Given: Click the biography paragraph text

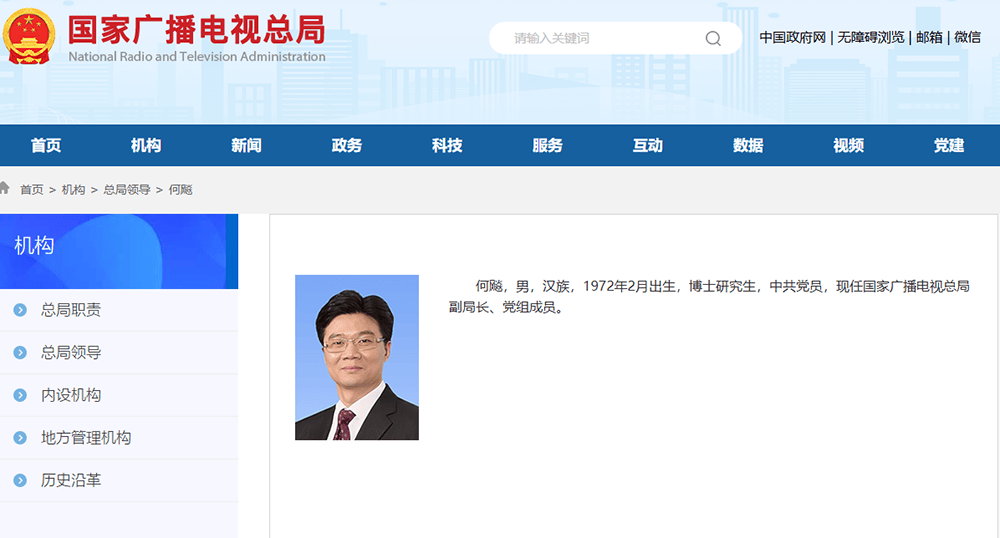Looking at the screenshot, I should click(709, 296).
